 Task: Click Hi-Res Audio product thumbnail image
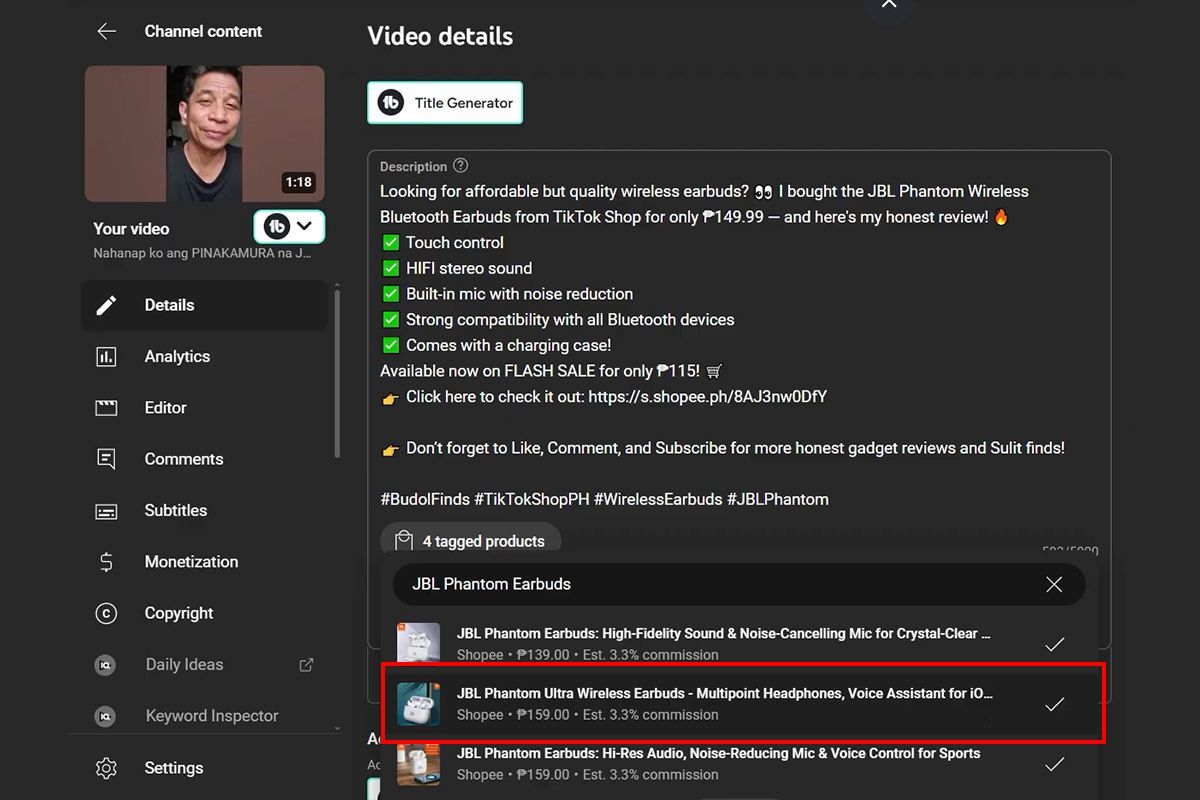[x=418, y=764]
